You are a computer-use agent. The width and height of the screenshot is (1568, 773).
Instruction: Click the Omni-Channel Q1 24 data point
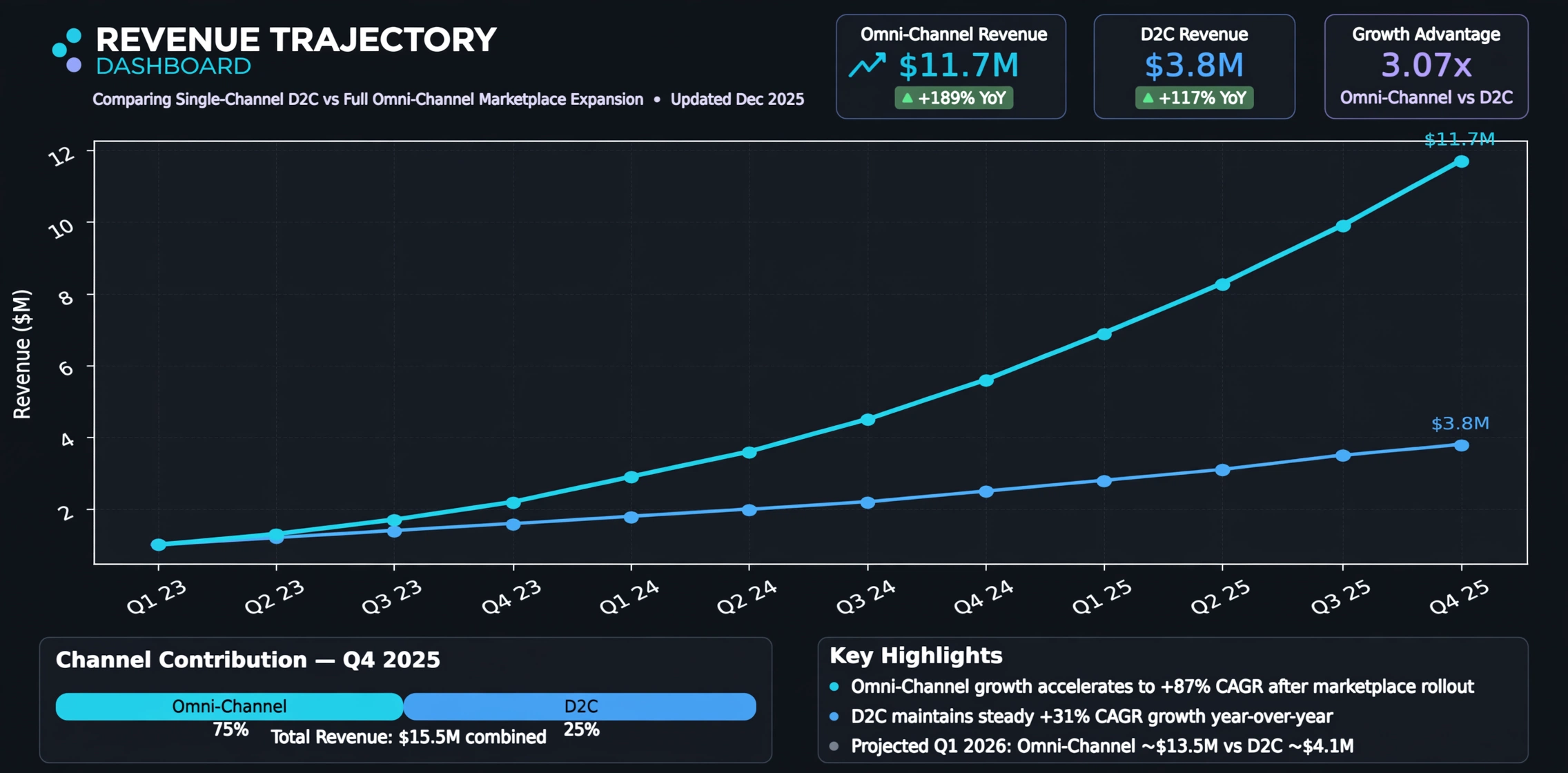tap(631, 477)
